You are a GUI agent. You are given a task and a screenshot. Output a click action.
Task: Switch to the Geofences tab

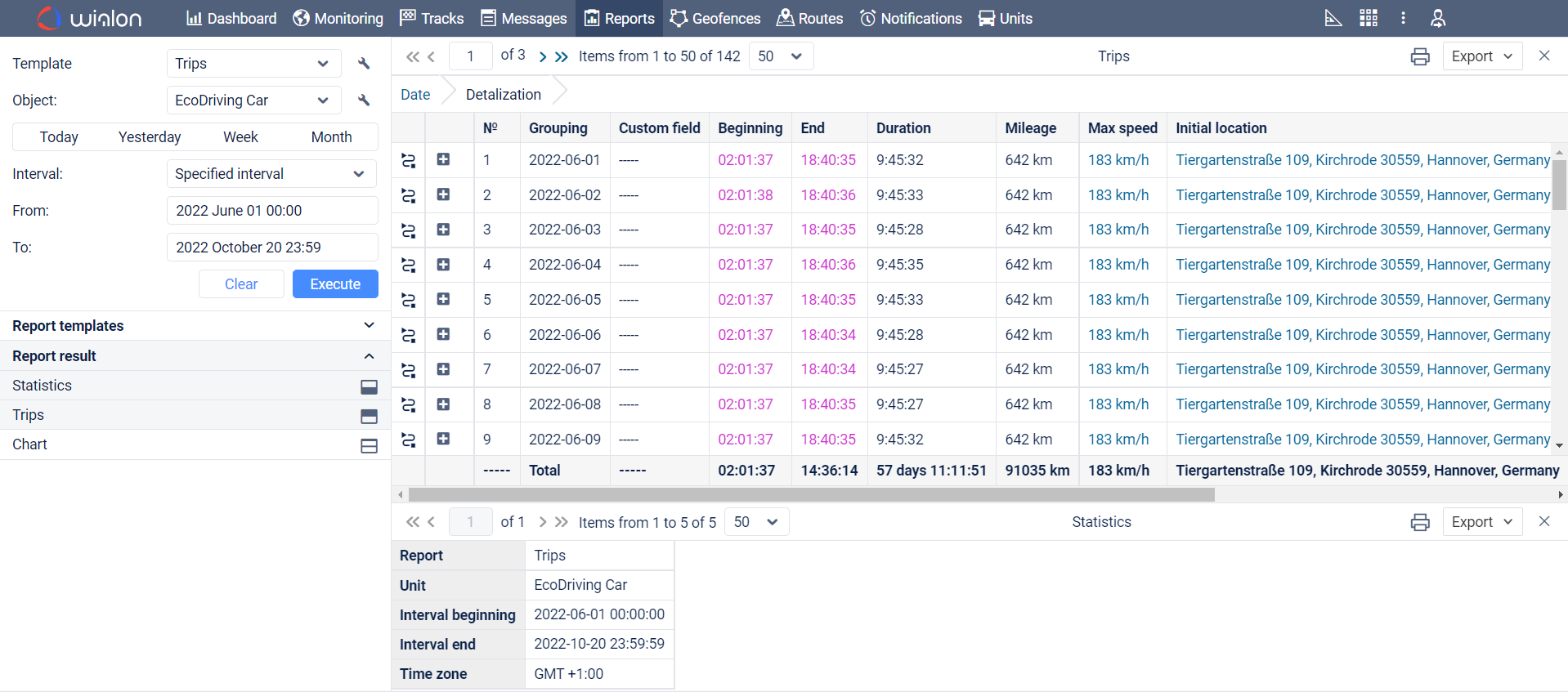pos(715,18)
